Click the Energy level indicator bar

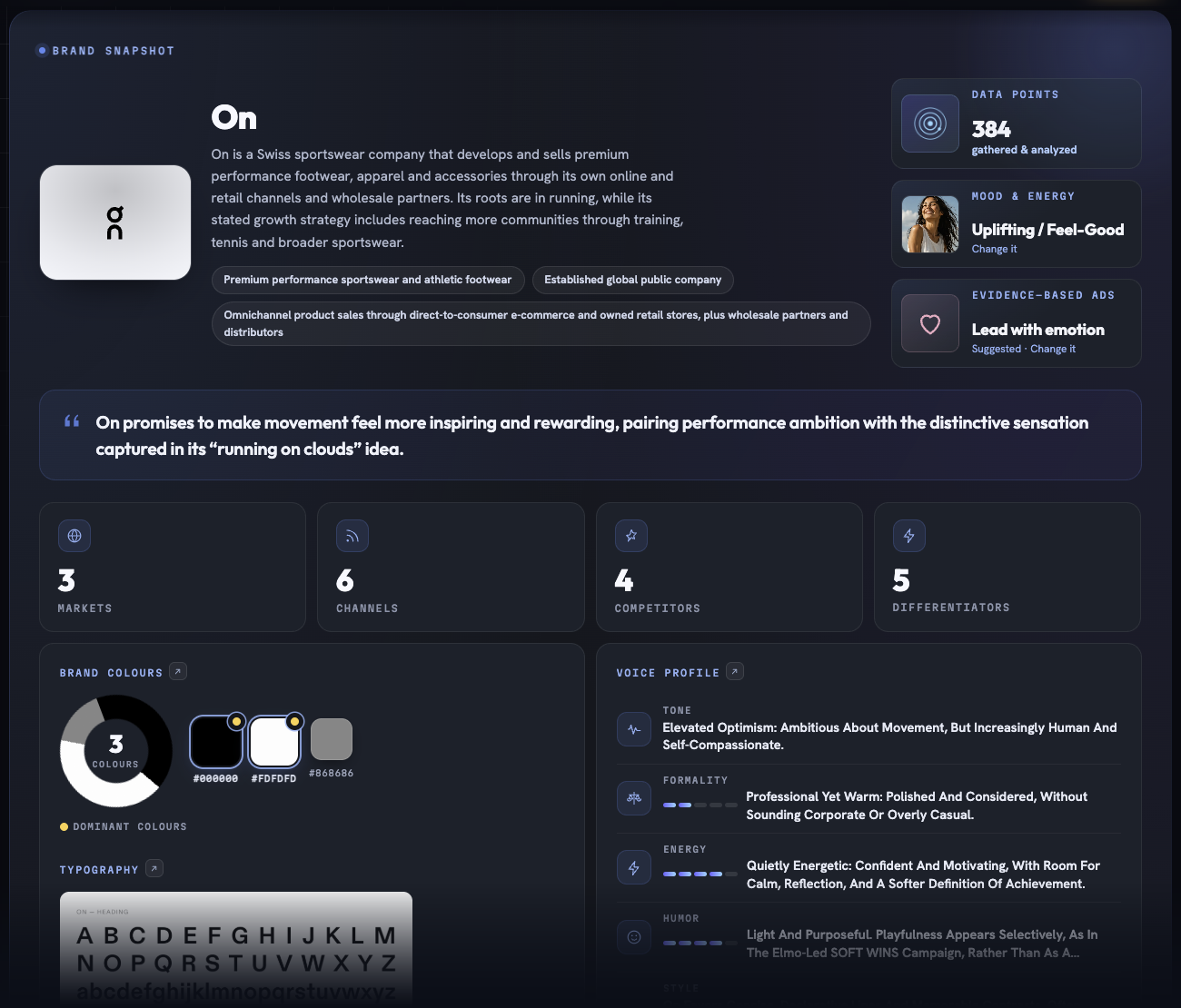(700, 874)
